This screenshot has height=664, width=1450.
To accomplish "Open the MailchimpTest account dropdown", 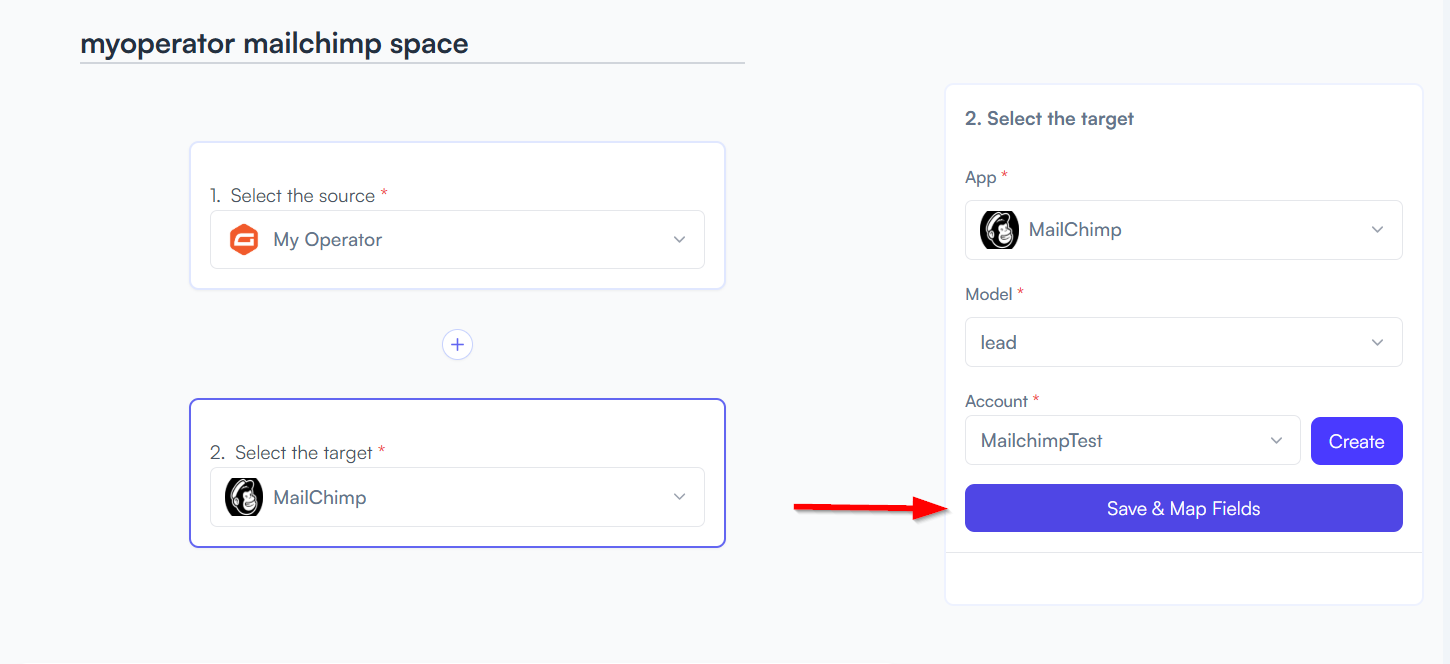I will coord(1133,441).
